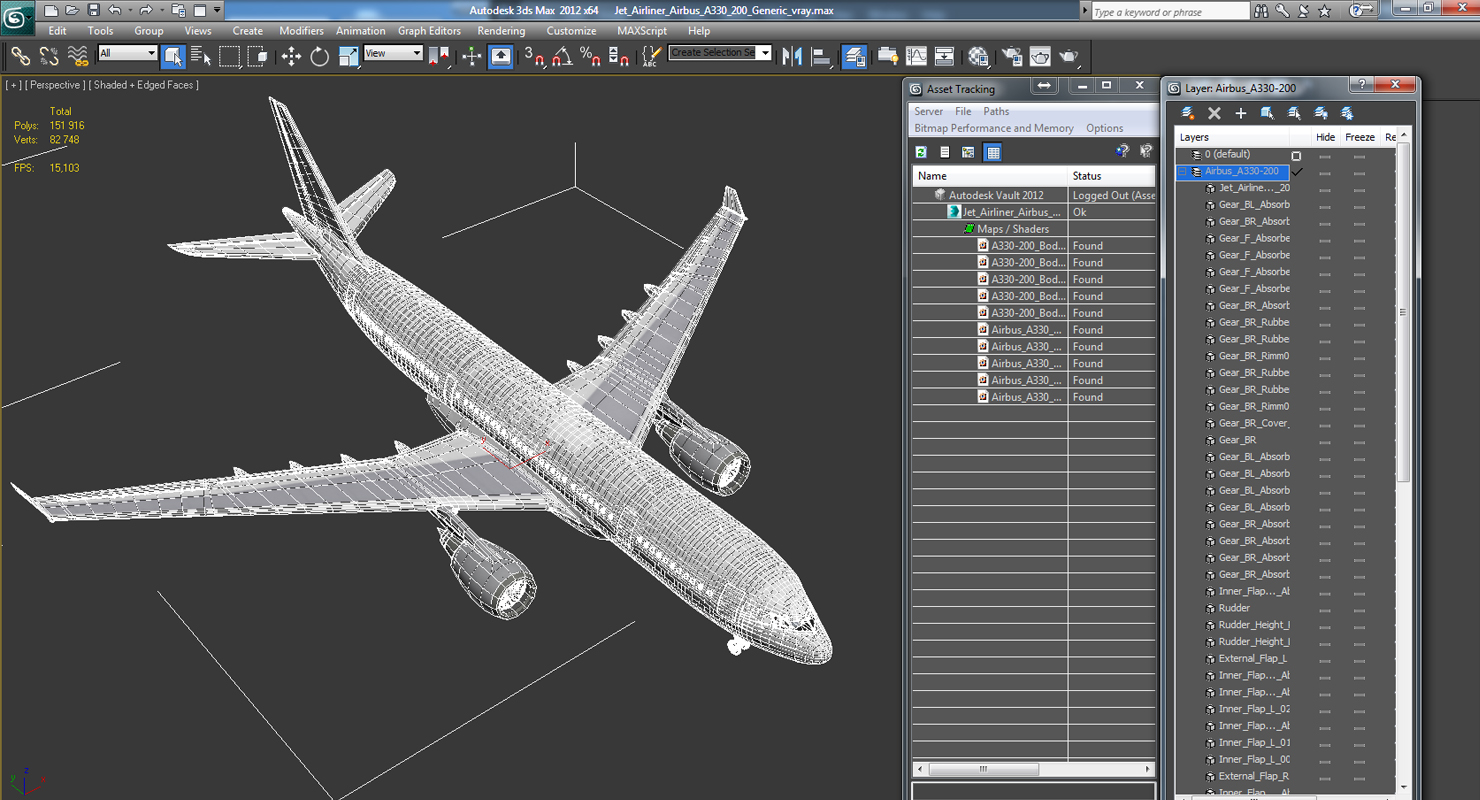This screenshot has width=1480, height=800.
Task: Select the Select and Rotate tool
Action: point(319,56)
